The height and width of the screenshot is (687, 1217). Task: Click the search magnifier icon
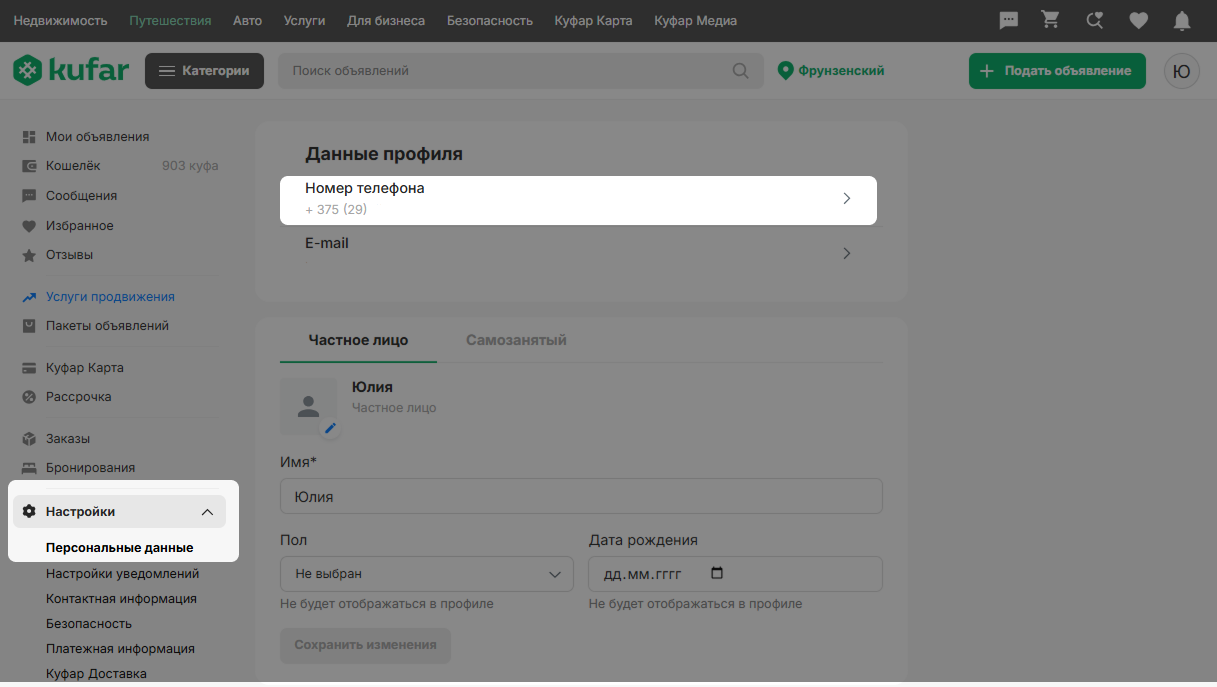click(740, 71)
